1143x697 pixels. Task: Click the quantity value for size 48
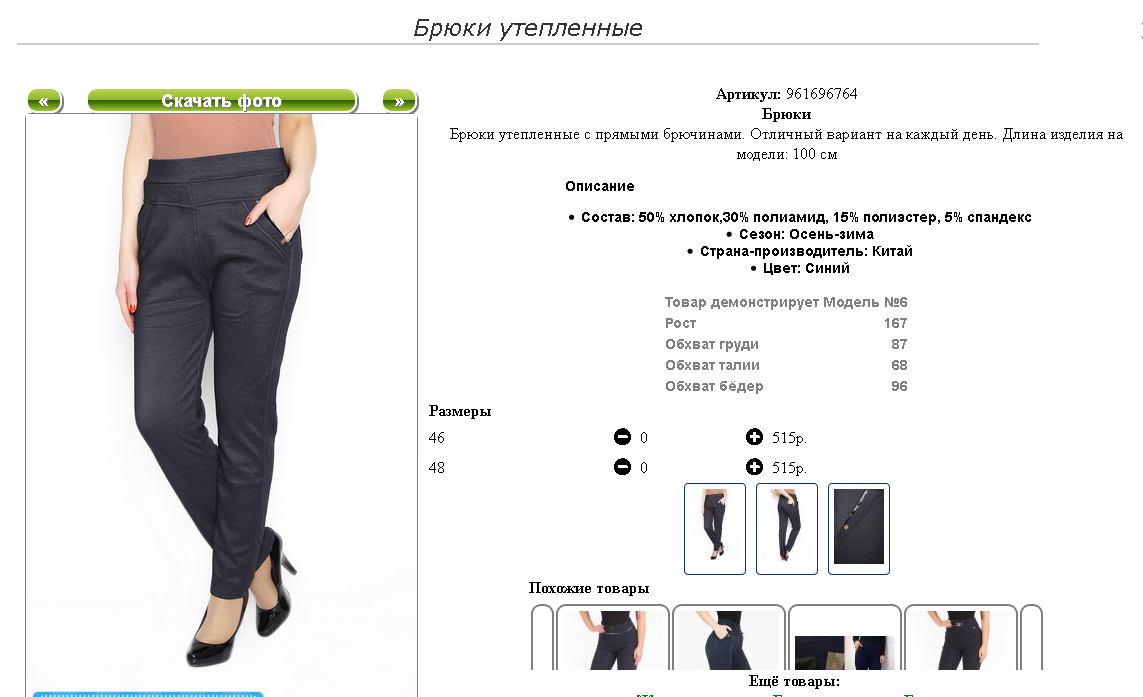pyautogui.click(x=644, y=467)
